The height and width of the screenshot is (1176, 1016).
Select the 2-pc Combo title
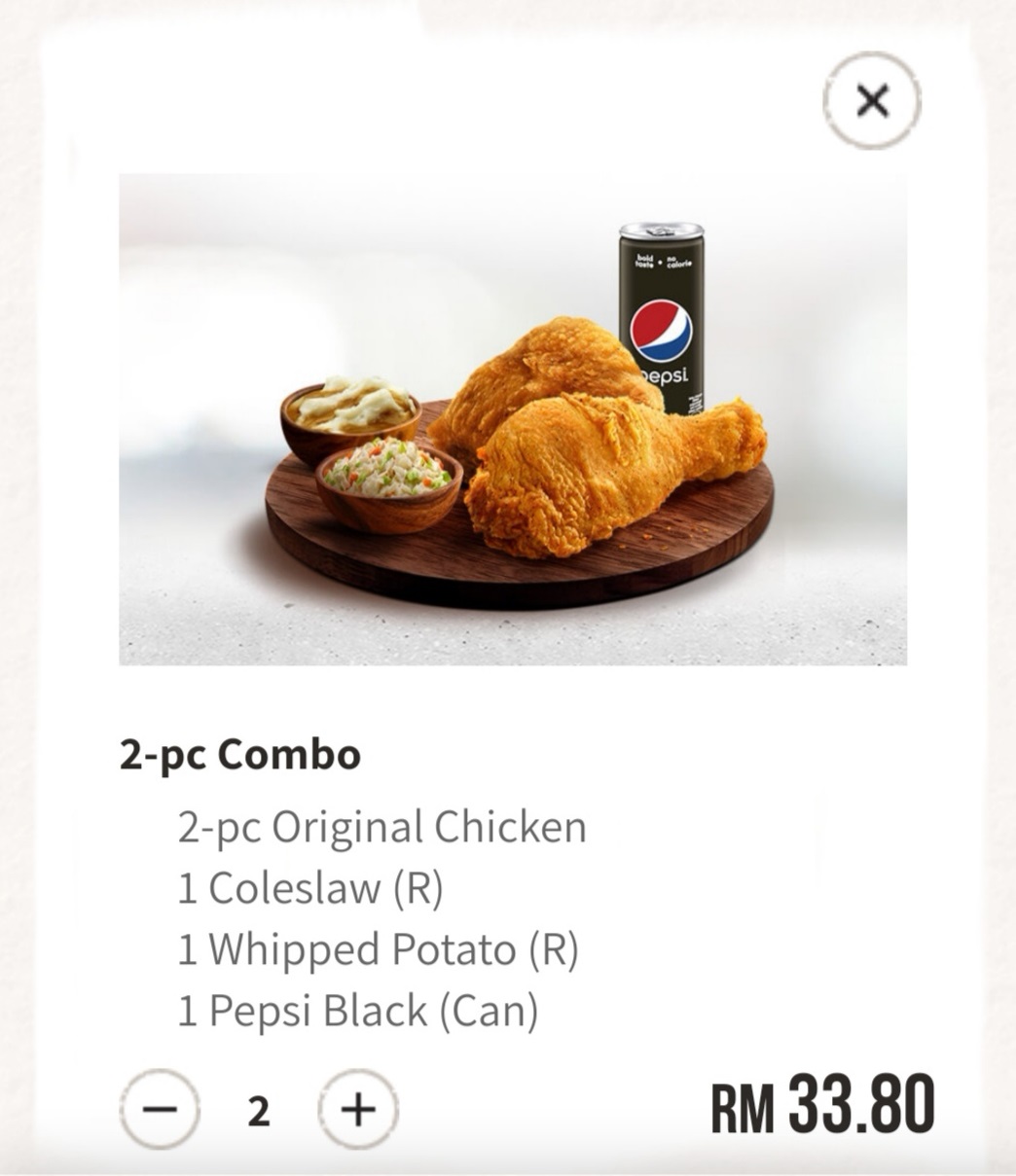click(x=240, y=755)
